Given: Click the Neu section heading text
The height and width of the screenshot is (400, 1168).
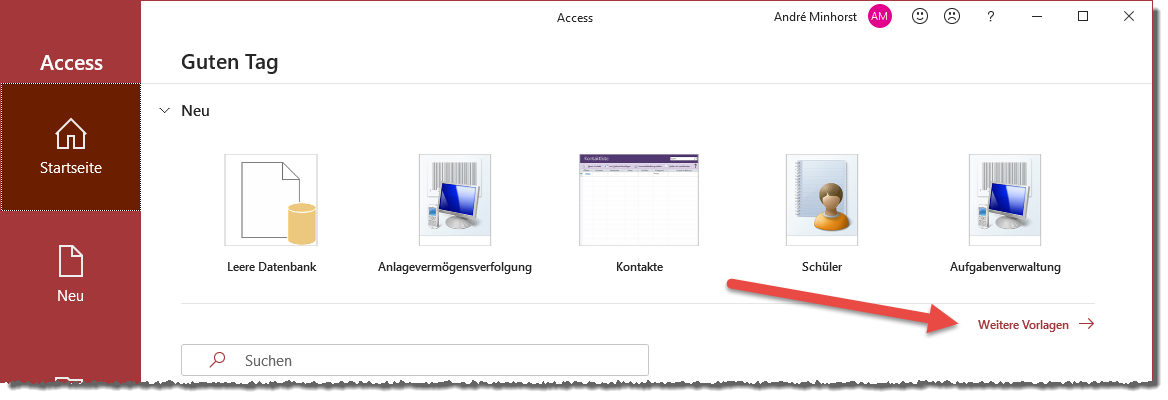Looking at the screenshot, I should (195, 111).
